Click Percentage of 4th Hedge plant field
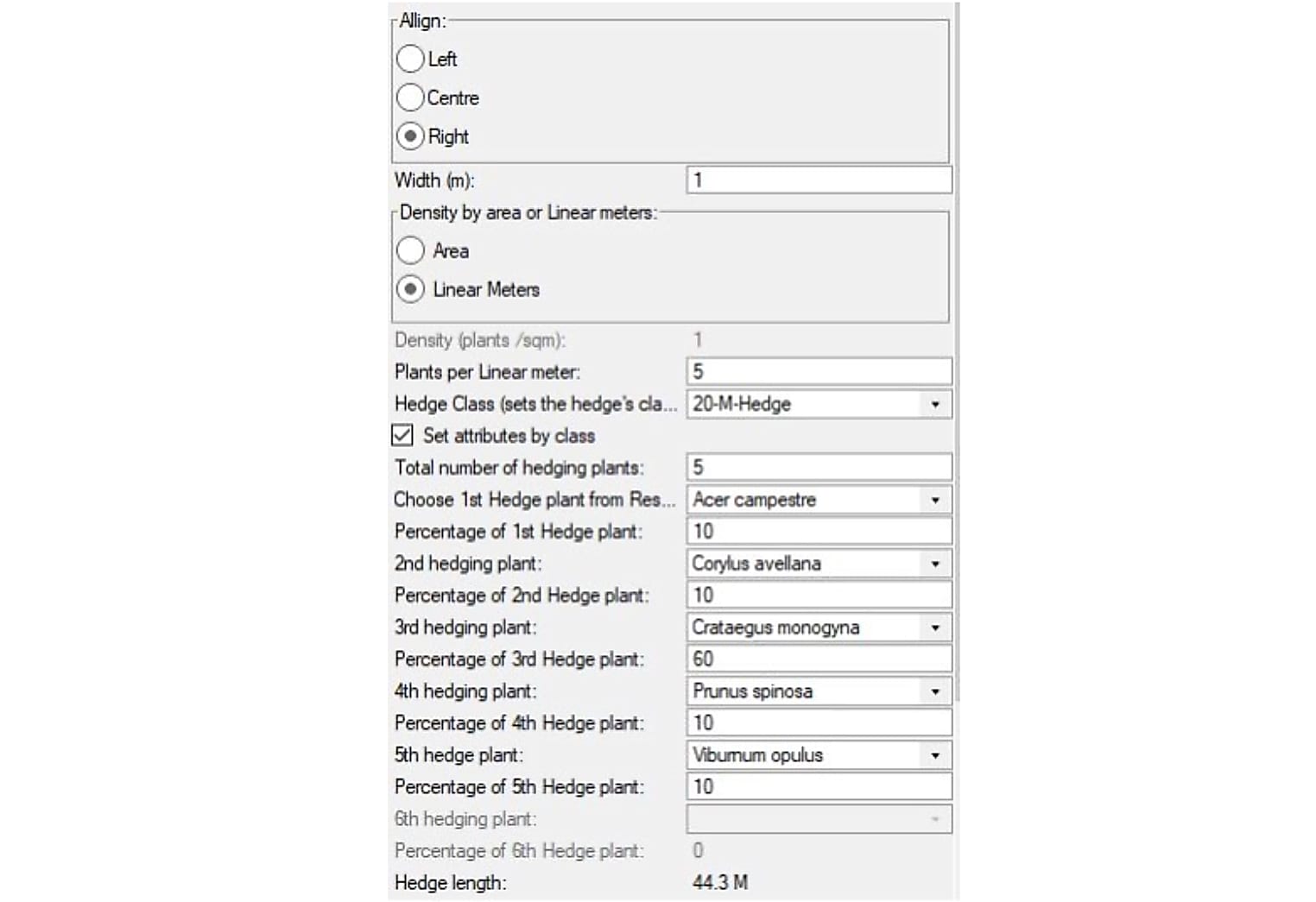 (819, 722)
